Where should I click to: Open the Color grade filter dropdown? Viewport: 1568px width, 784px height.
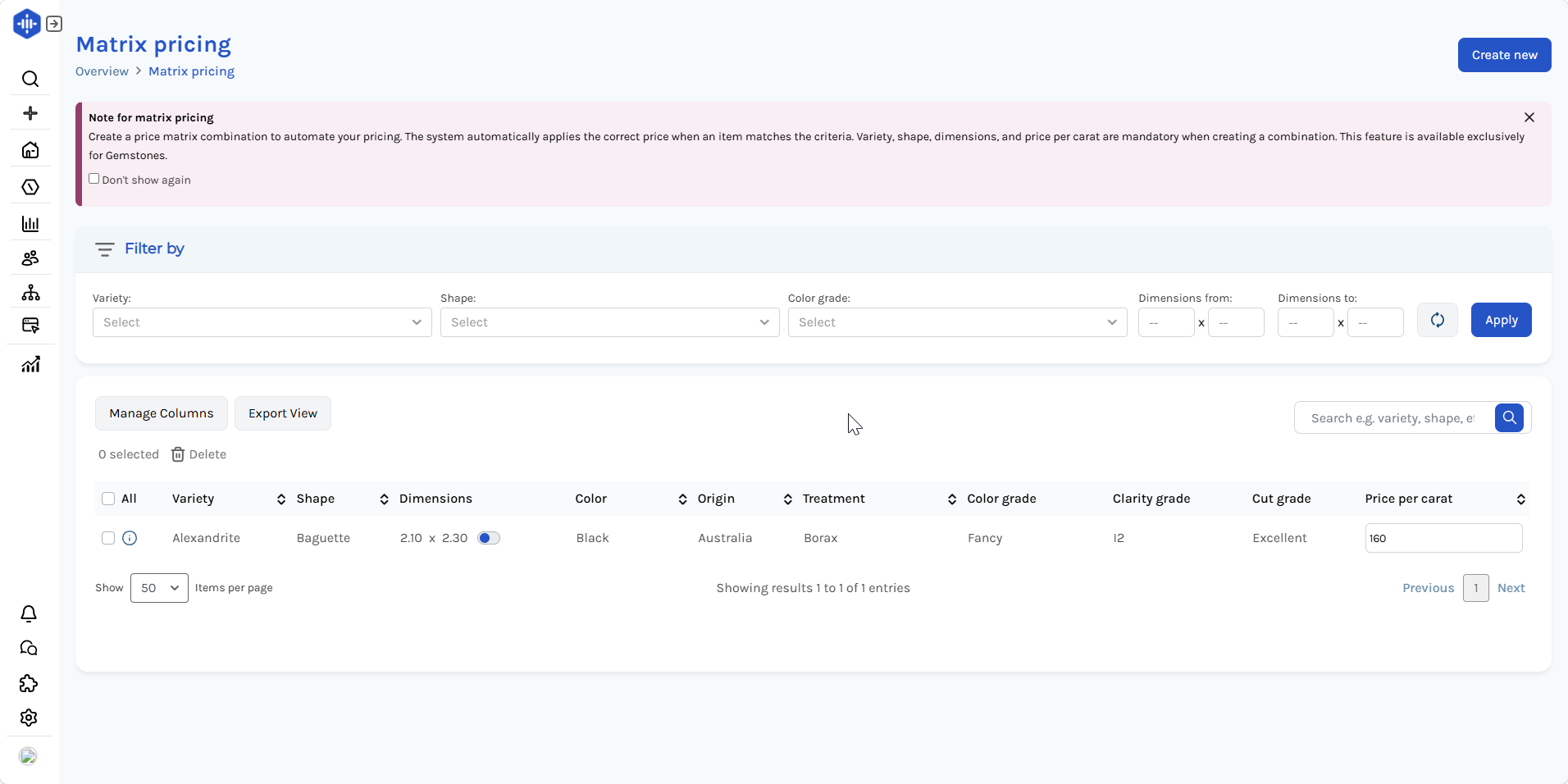pyautogui.click(x=958, y=322)
